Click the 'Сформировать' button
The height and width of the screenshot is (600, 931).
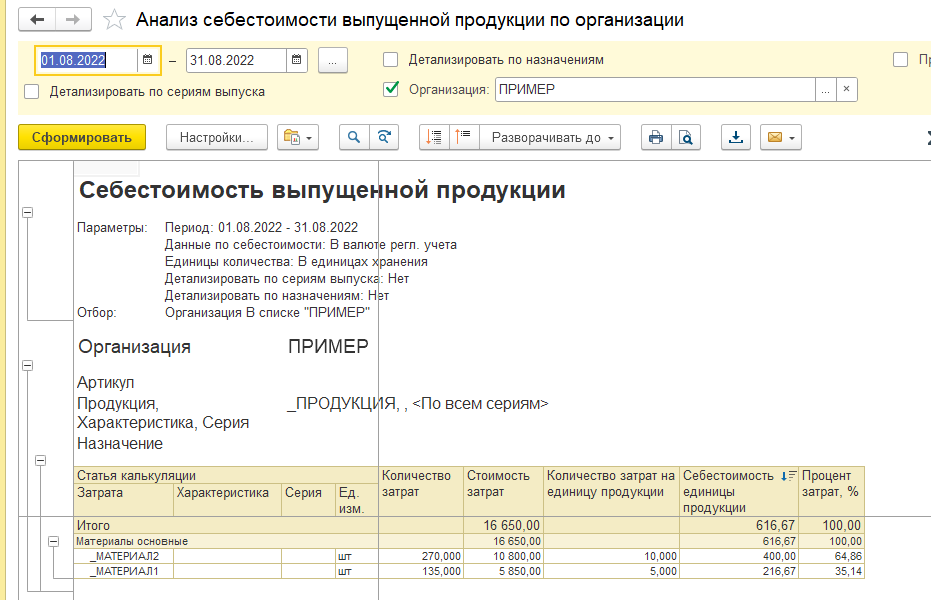point(82,138)
